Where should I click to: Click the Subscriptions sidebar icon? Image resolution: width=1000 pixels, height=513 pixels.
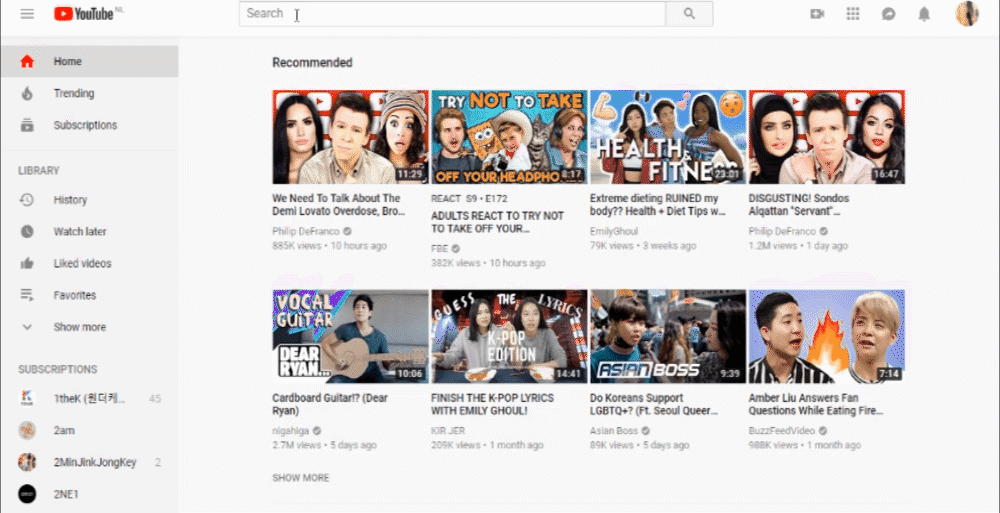point(27,125)
